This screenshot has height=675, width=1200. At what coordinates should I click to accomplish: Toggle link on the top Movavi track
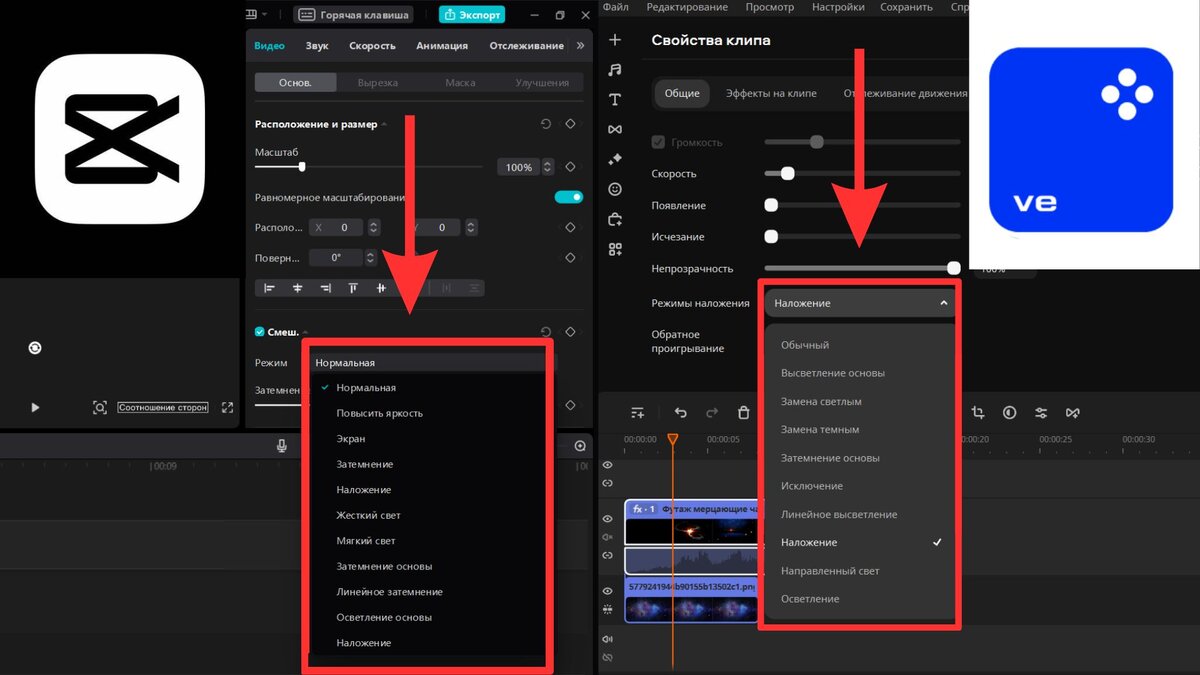click(607, 483)
